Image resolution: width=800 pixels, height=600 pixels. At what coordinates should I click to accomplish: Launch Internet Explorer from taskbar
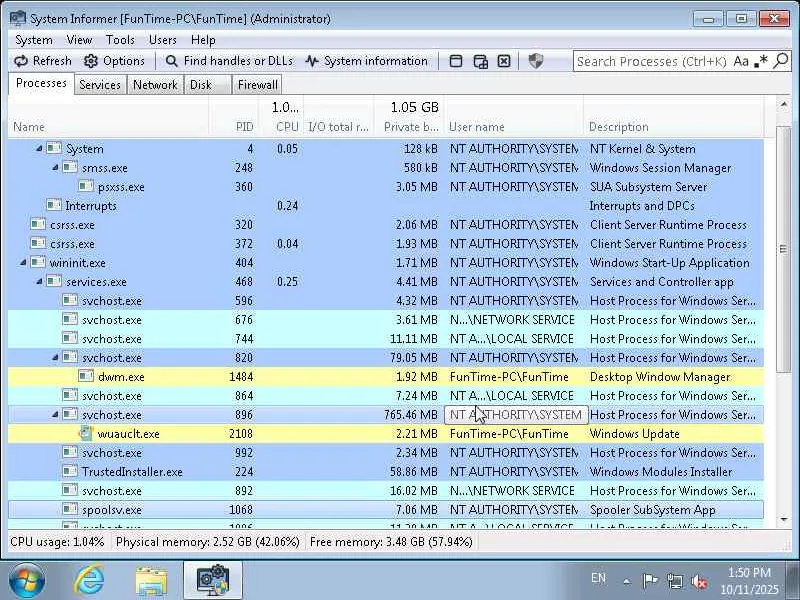click(x=89, y=581)
